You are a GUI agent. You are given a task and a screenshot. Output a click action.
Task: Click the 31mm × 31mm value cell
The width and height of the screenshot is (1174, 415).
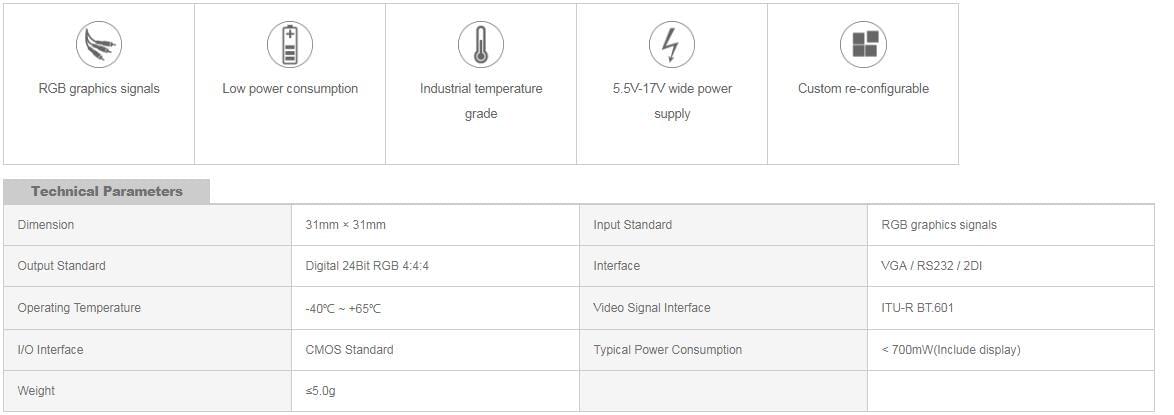coord(435,225)
